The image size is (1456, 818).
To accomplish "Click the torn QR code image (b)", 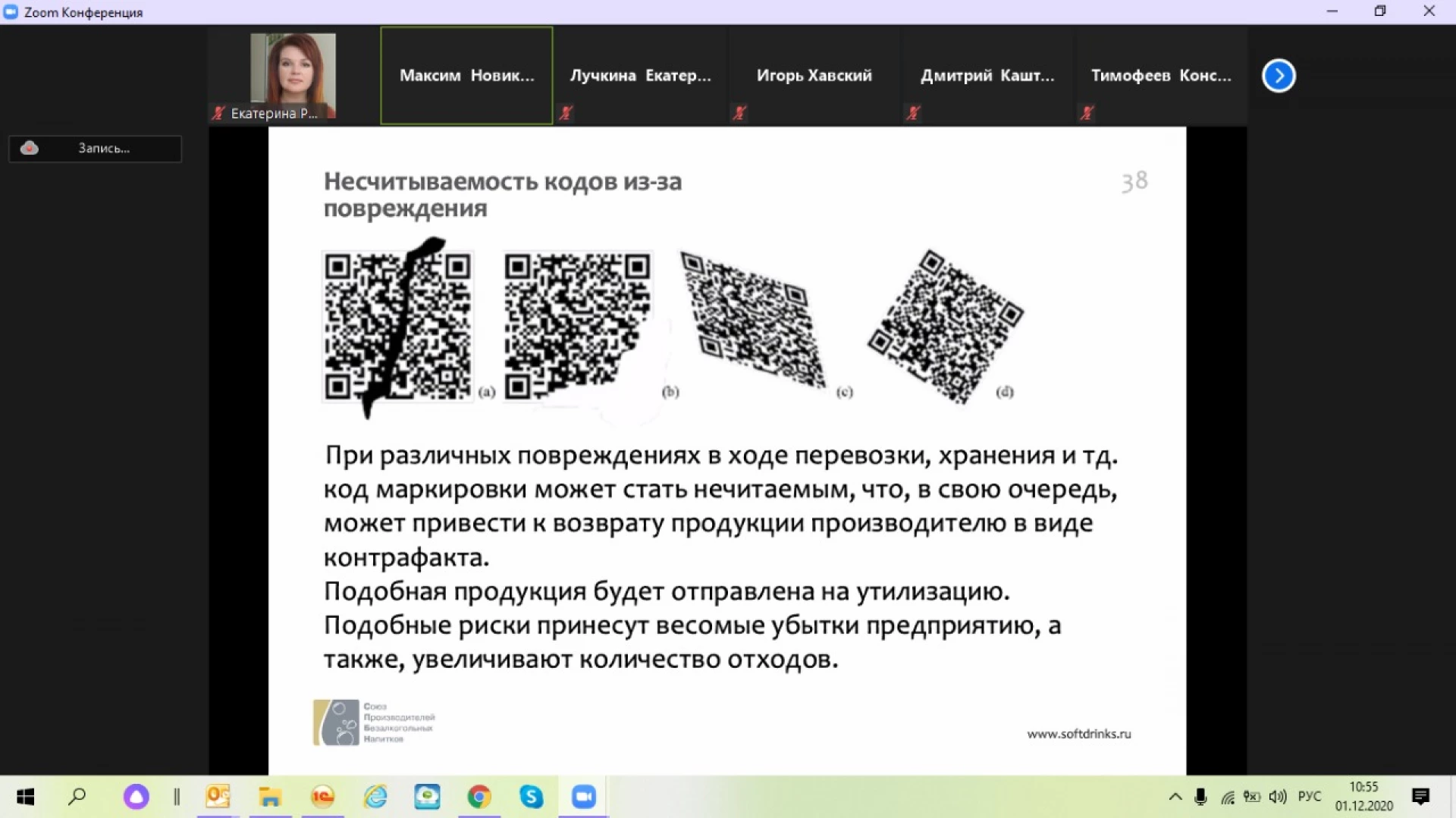I will pyautogui.click(x=577, y=327).
